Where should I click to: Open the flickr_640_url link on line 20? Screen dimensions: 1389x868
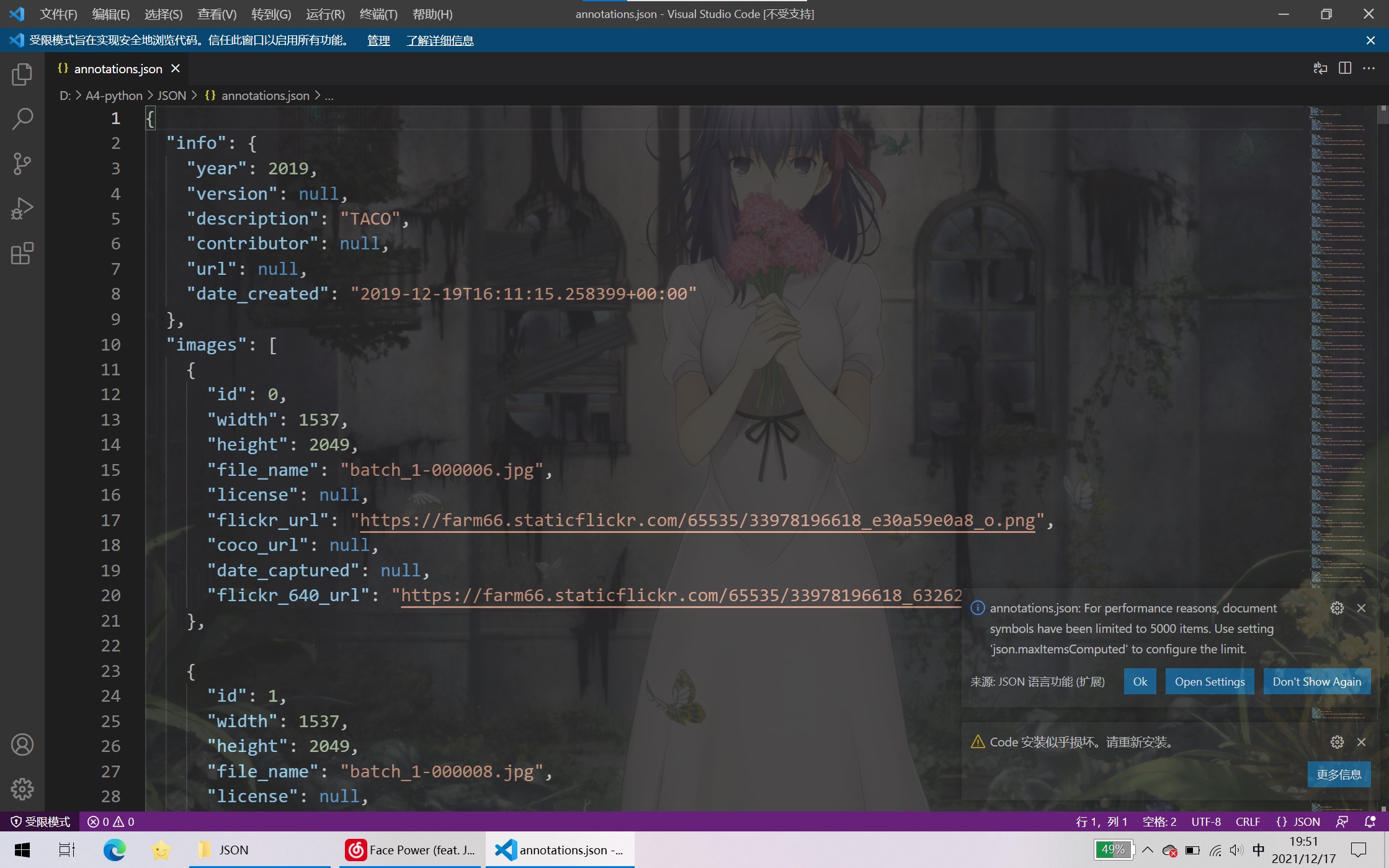[681, 596]
